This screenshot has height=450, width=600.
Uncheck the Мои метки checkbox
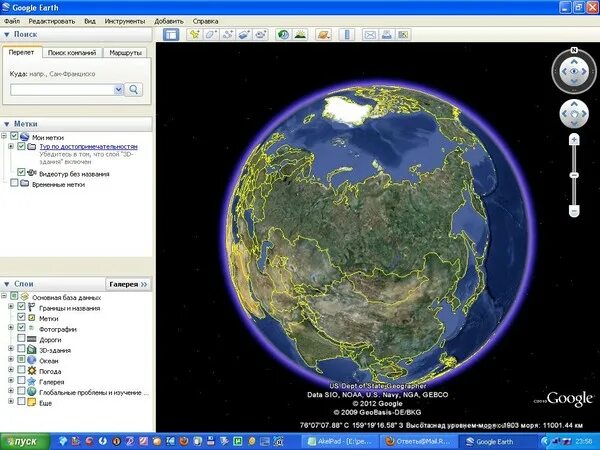(14, 136)
